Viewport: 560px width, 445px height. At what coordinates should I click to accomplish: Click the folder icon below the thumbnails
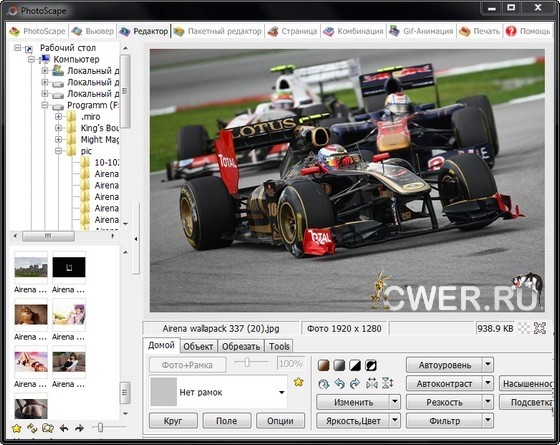click(x=48, y=428)
